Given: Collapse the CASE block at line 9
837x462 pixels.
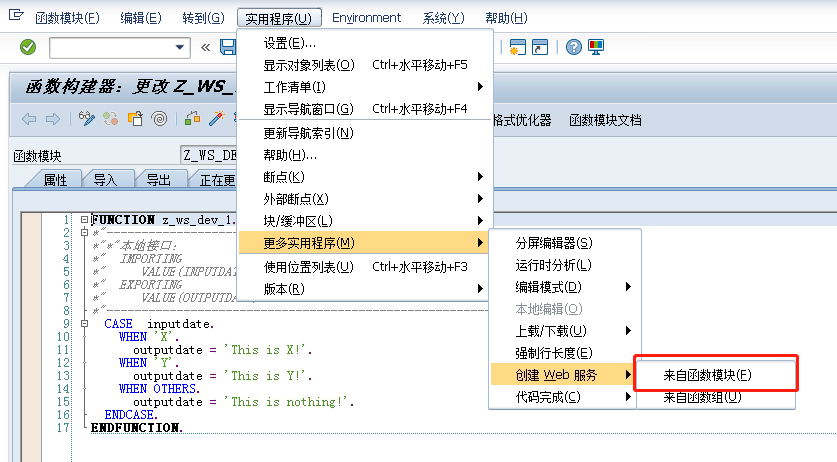Looking at the screenshot, I should click(84, 323).
